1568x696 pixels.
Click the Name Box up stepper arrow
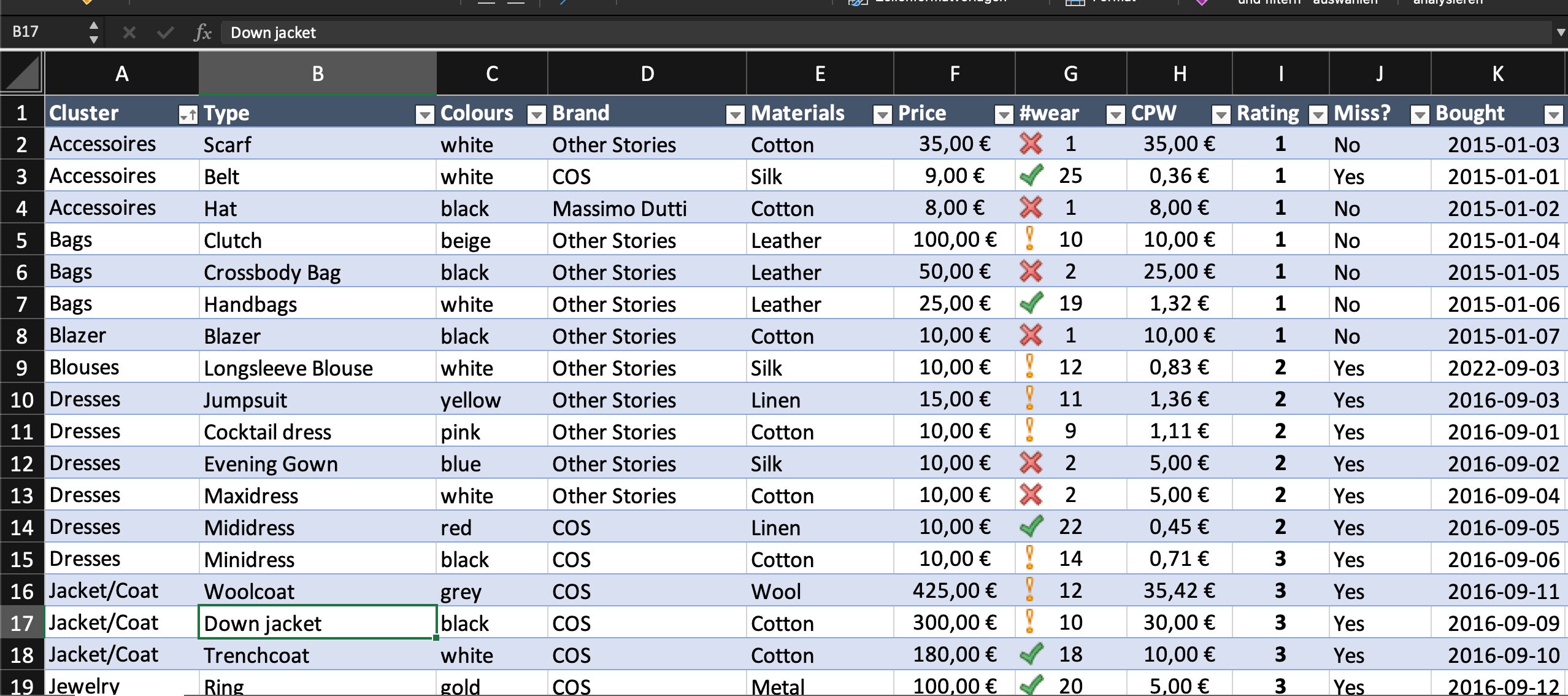pos(93,26)
